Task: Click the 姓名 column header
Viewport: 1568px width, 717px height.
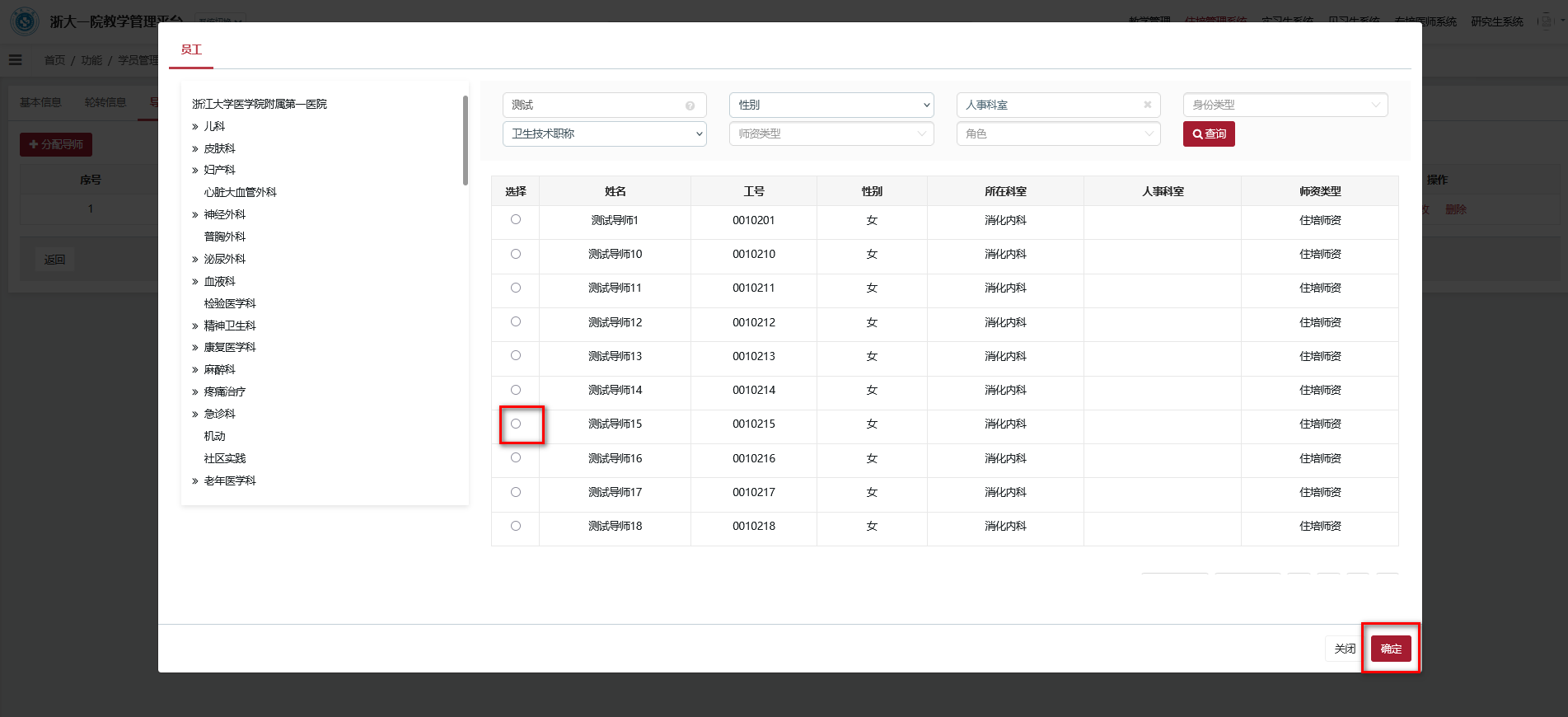Action: point(615,191)
